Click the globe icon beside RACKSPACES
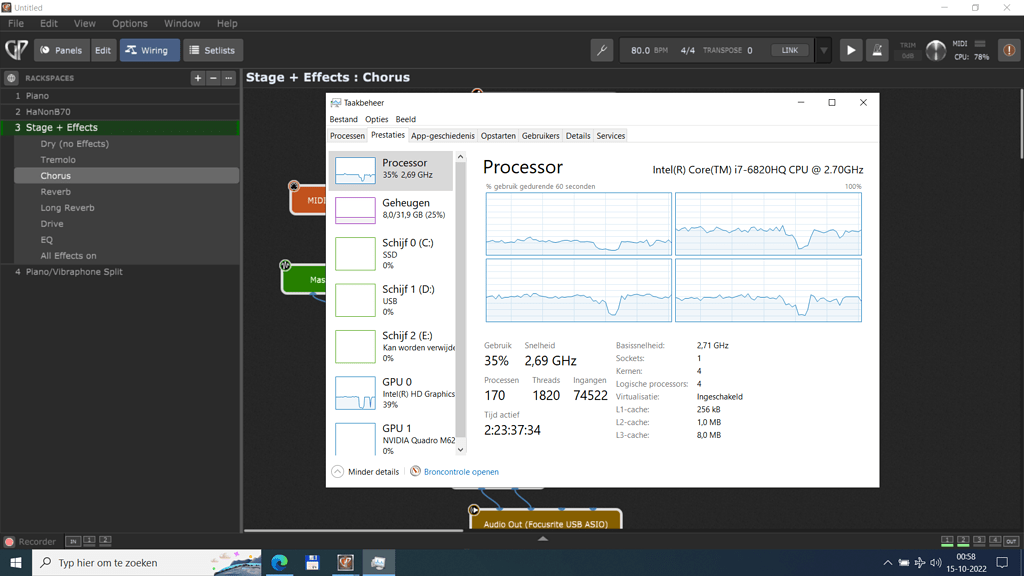The height and width of the screenshot is (576, 1024). tap(10, 78)
